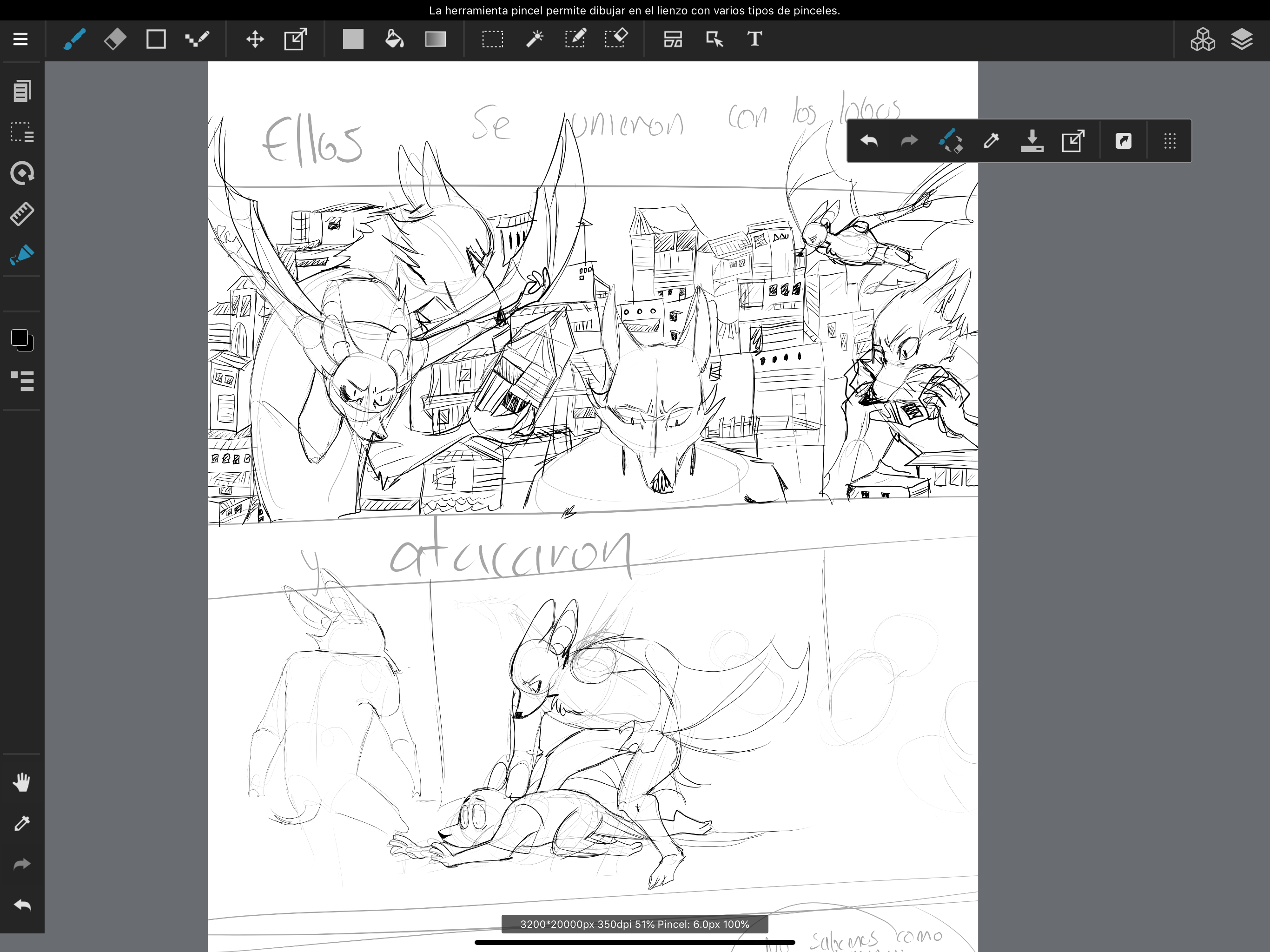The height and width of the screenshot is (952, 1270).
Task: Expand floating toolbar grip dots menu
Action: click(1170, 141)
